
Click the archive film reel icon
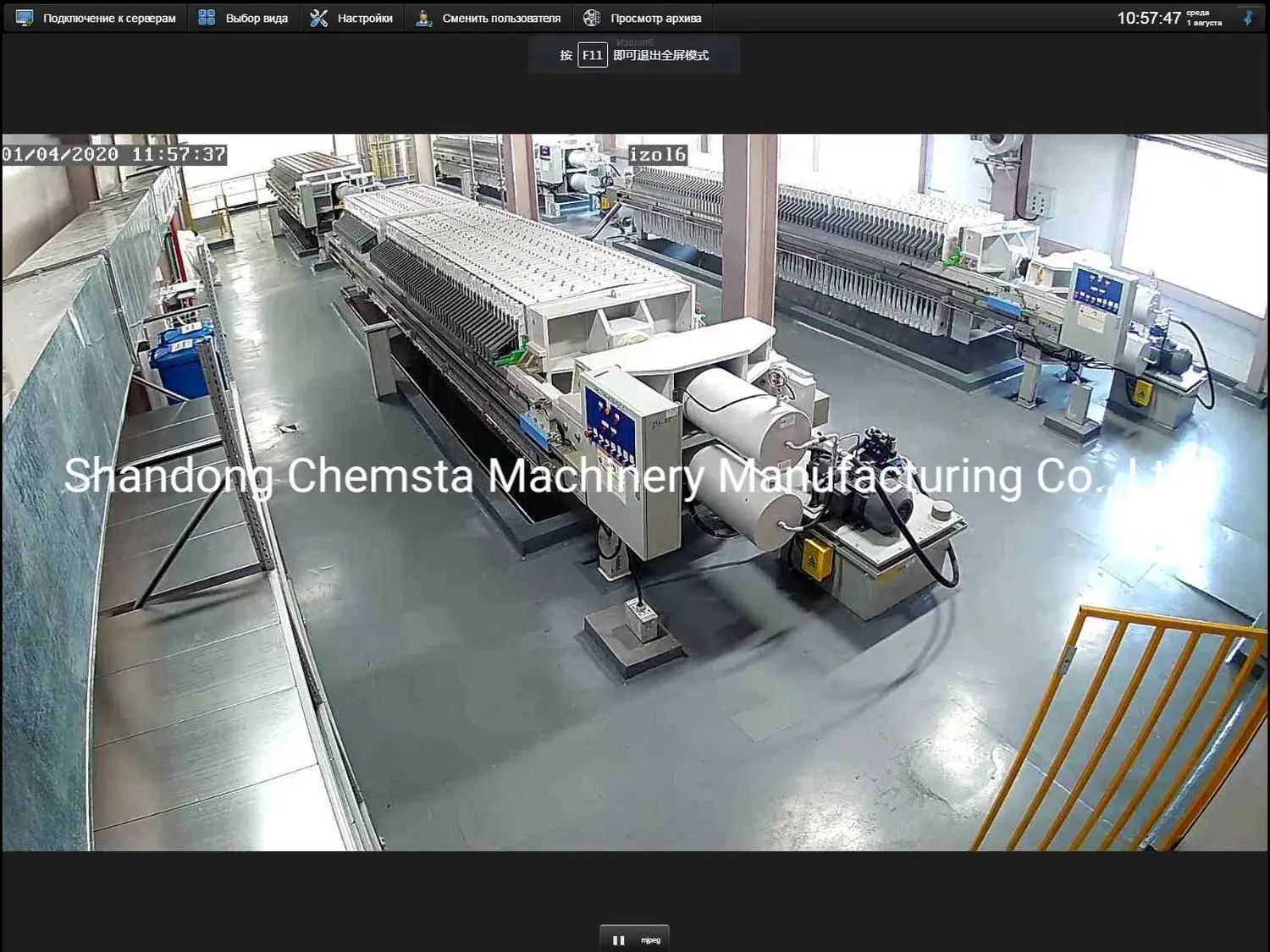pyautogui.click(x=592, y=18)
